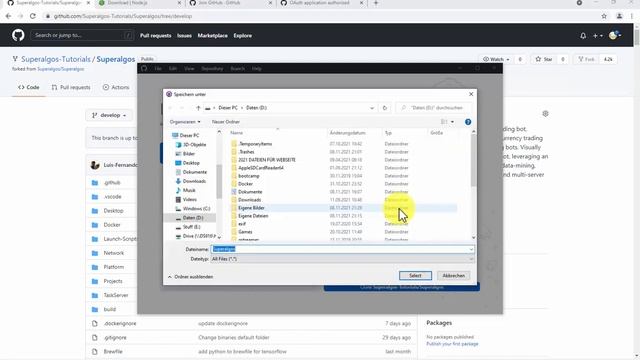Open the Superalgos-Tutorials owner link
640x360 pixels.
[56, 60]
